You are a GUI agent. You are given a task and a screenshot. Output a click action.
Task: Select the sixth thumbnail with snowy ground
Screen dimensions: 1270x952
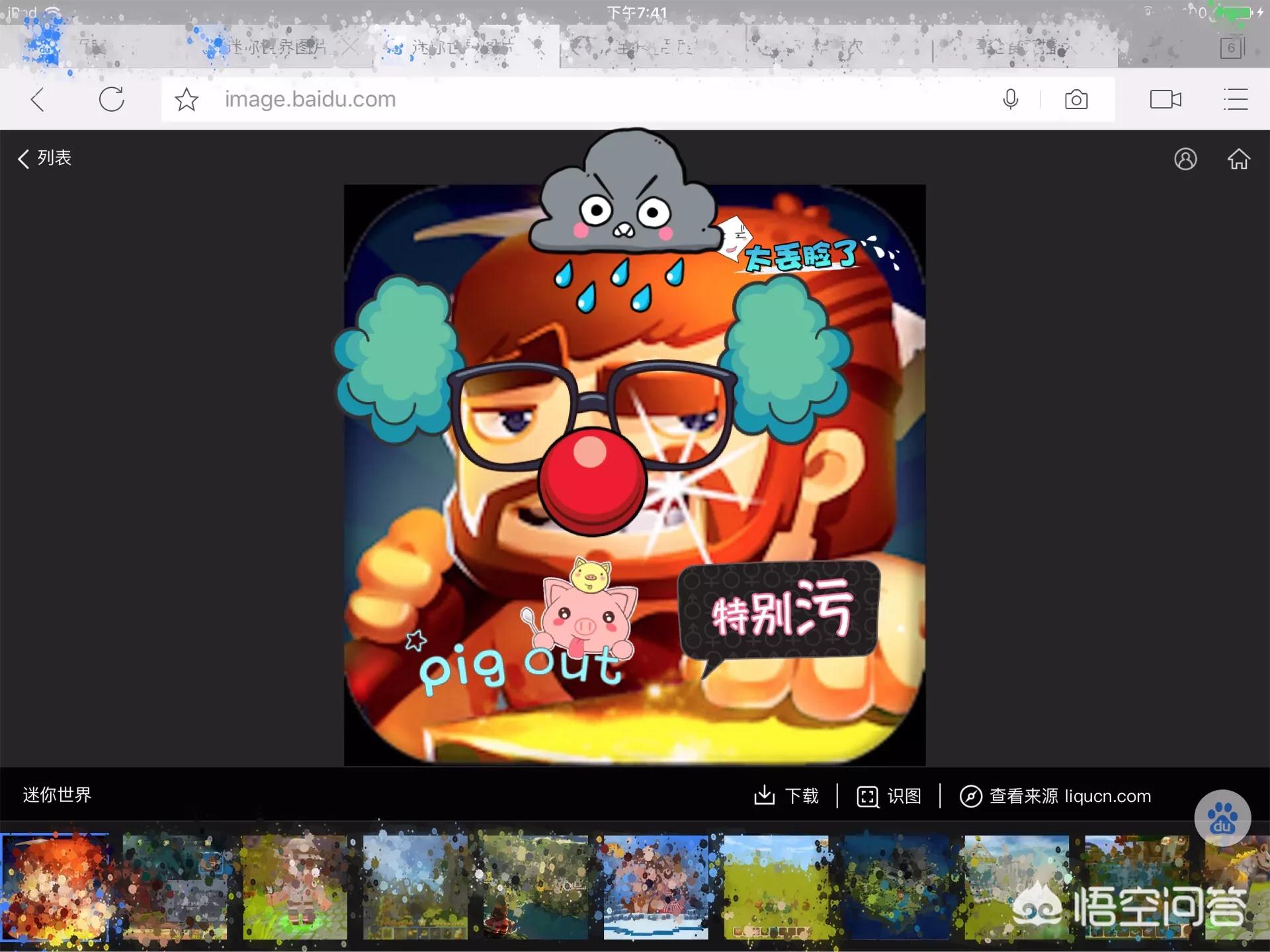[x=656, y=887]
